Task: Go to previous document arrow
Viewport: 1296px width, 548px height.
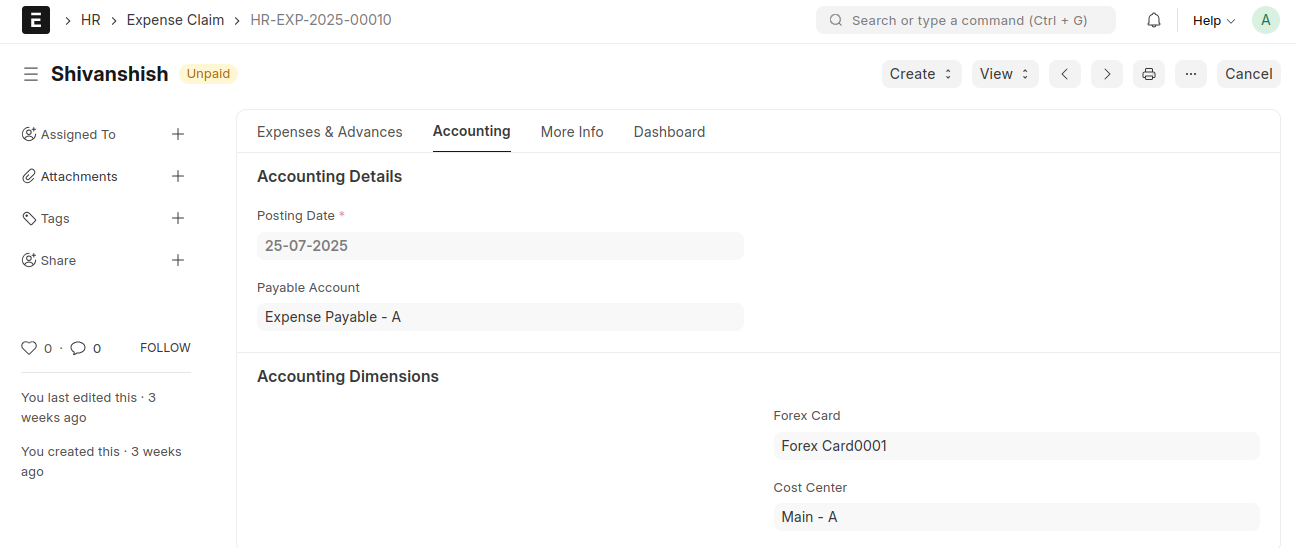Action: click(1065, 74)
